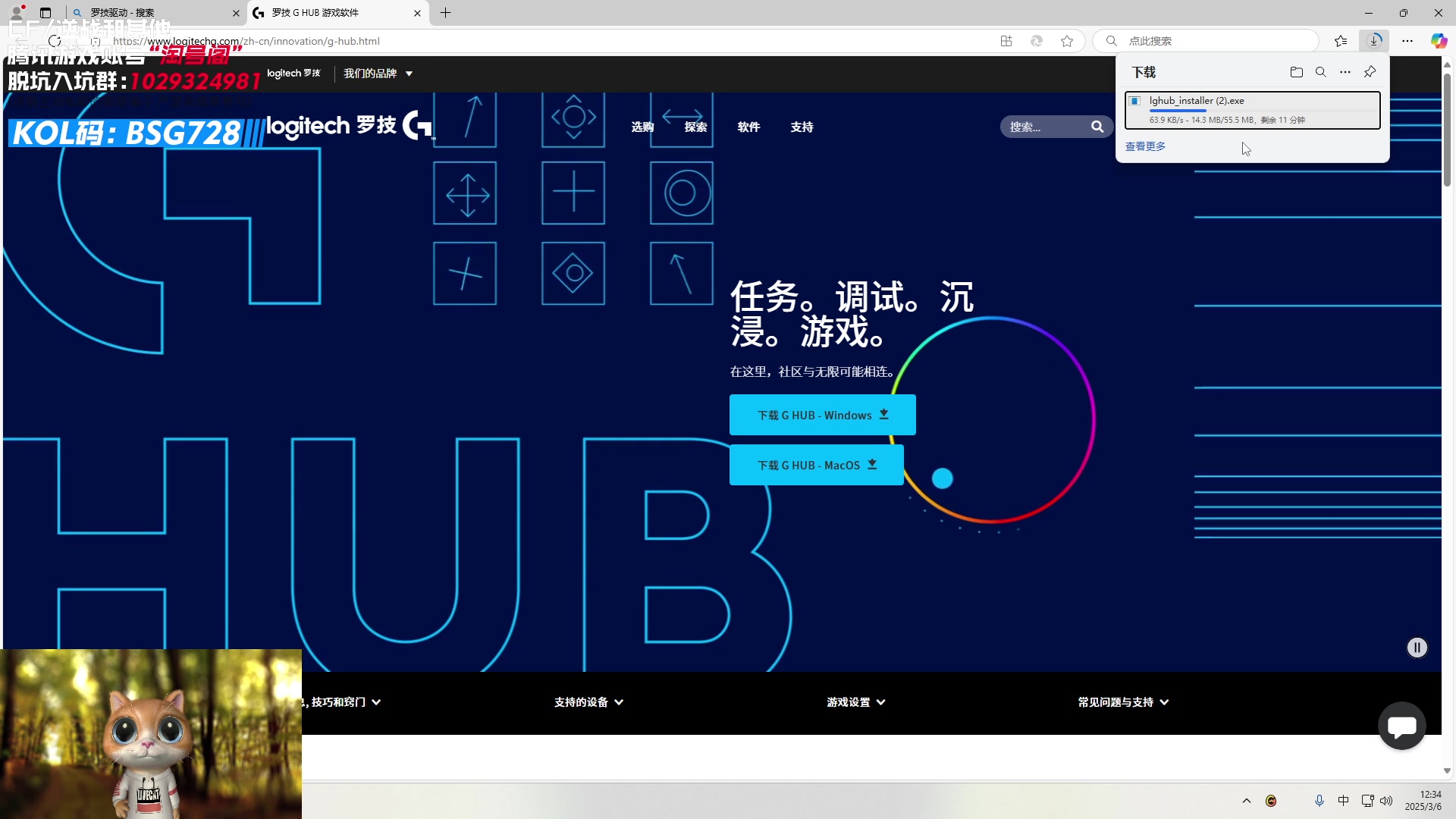Close the 罗技驱动 - 搜索 tab

click(236, 13)
